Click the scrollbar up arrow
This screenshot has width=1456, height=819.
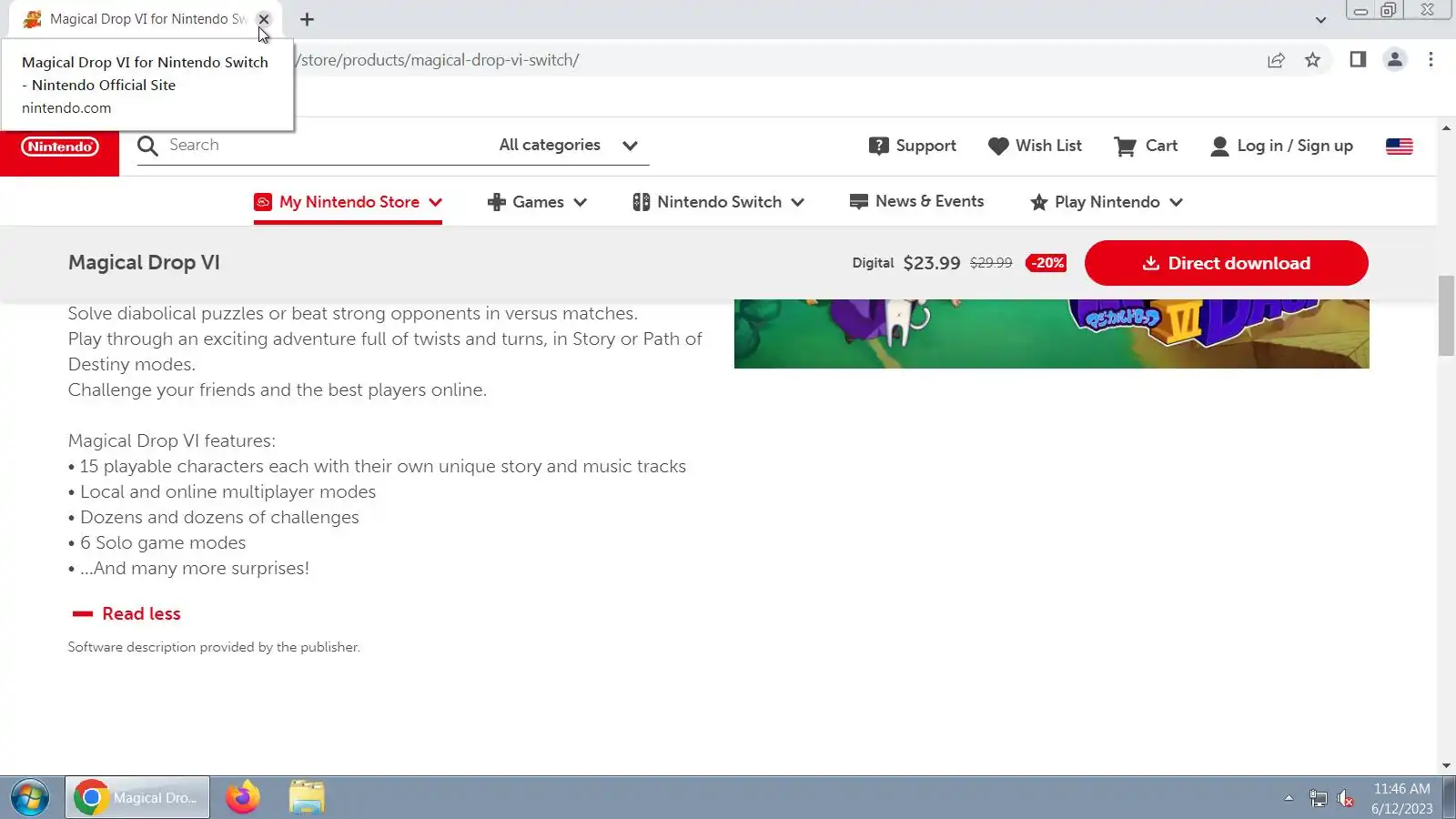pyautogui.click(x=1446, y=128)
